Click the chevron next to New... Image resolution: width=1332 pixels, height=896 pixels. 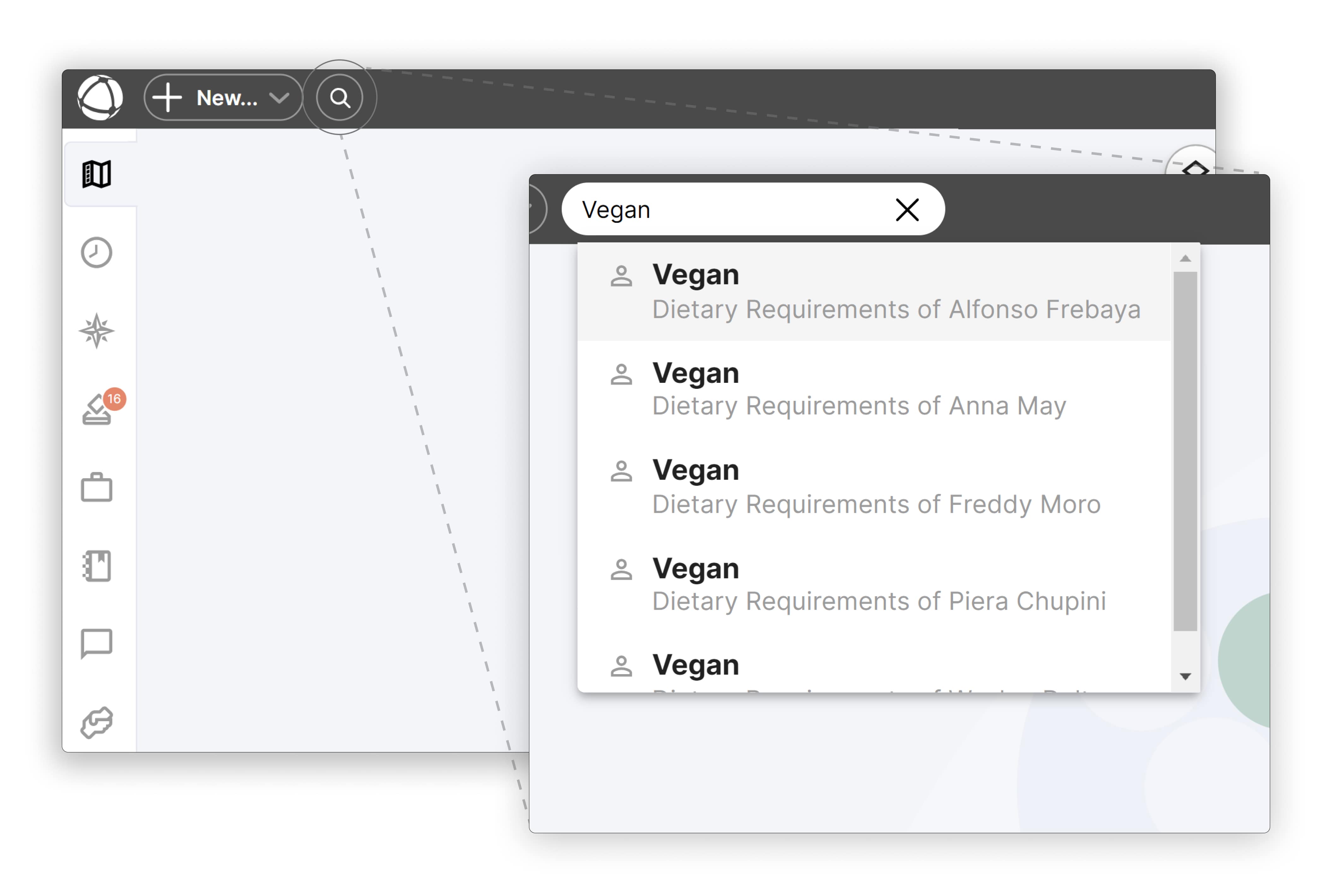279,98
